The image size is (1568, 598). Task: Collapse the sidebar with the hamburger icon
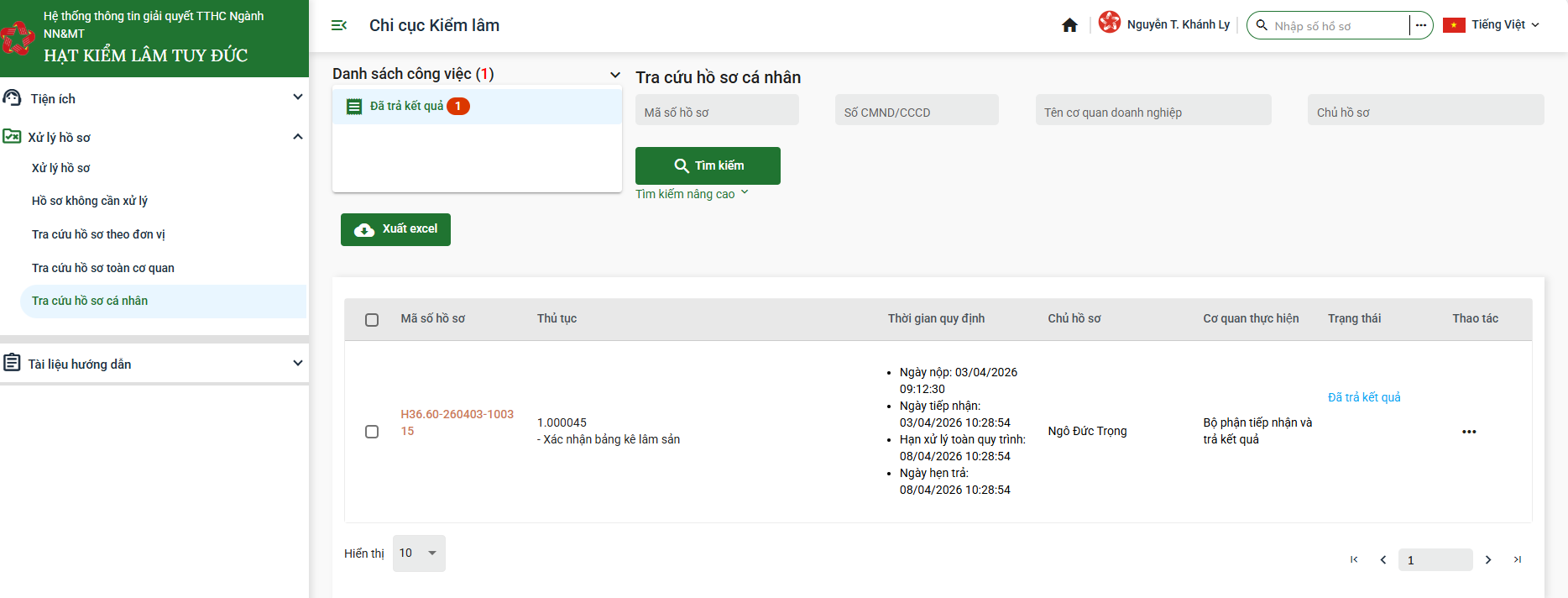(x=339, y=25)
